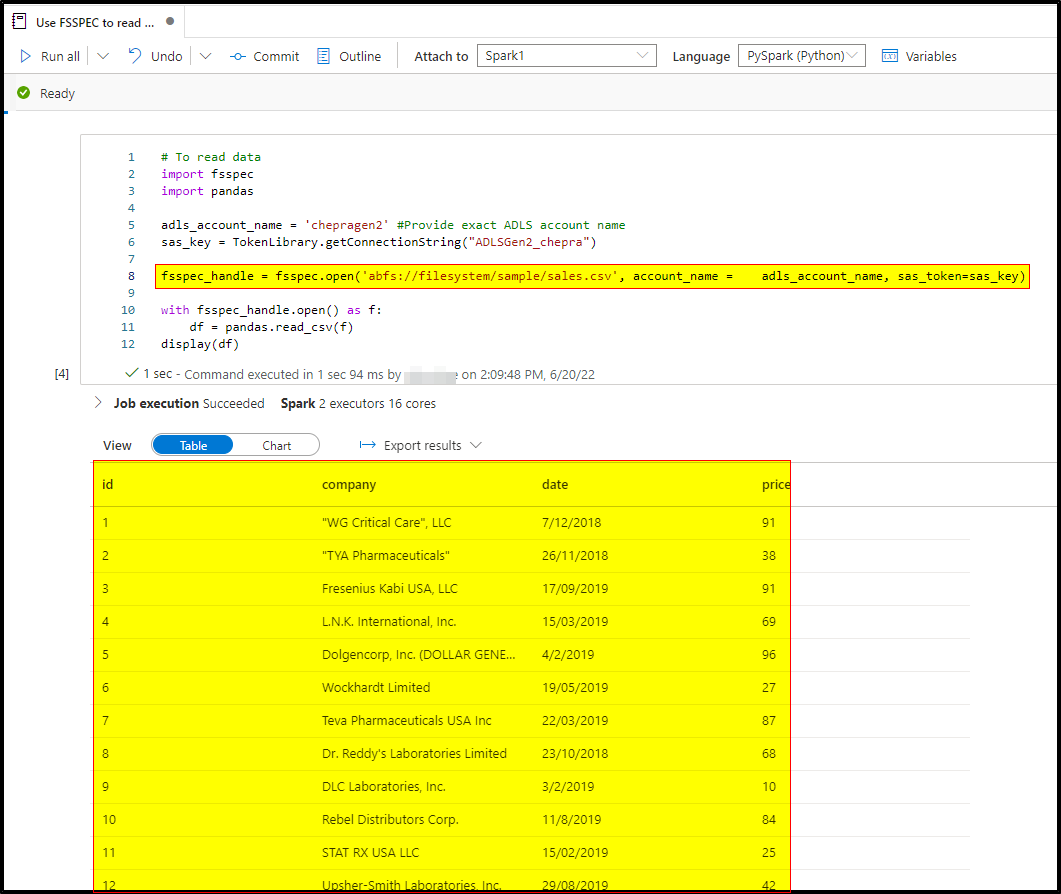Click the "TYA Pharmaceuticals" cell
Screen dimensions: 1061x894
click(386, 556)
